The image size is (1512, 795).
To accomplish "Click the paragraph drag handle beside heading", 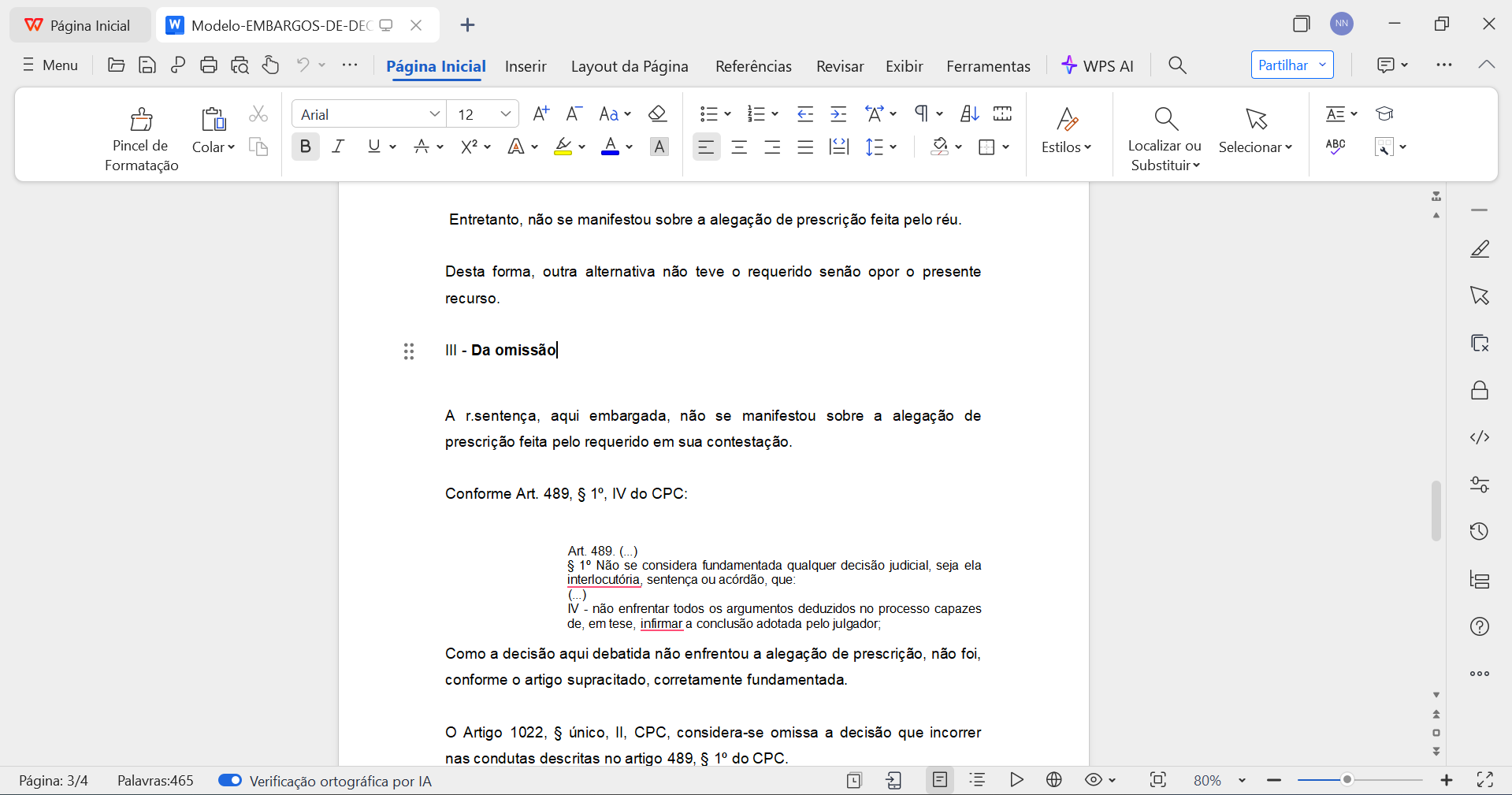I will [x=409, y=351].
